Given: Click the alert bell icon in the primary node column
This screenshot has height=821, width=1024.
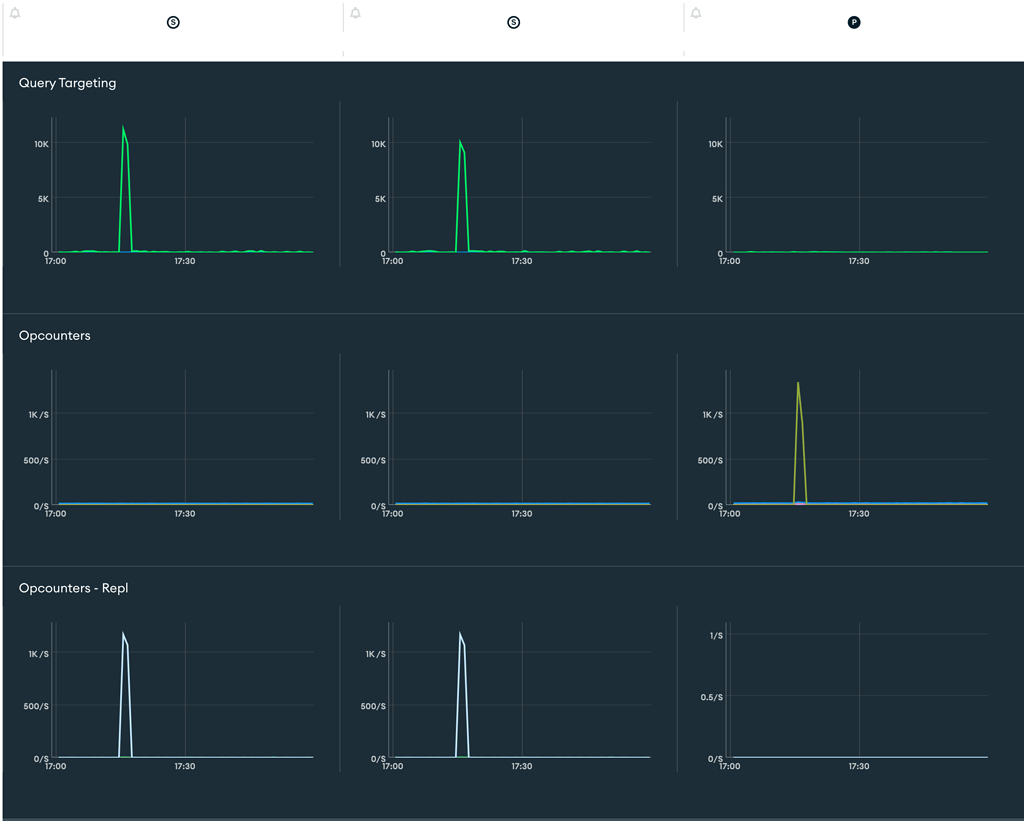Looking at the screenshot, I should pos(696,13).
